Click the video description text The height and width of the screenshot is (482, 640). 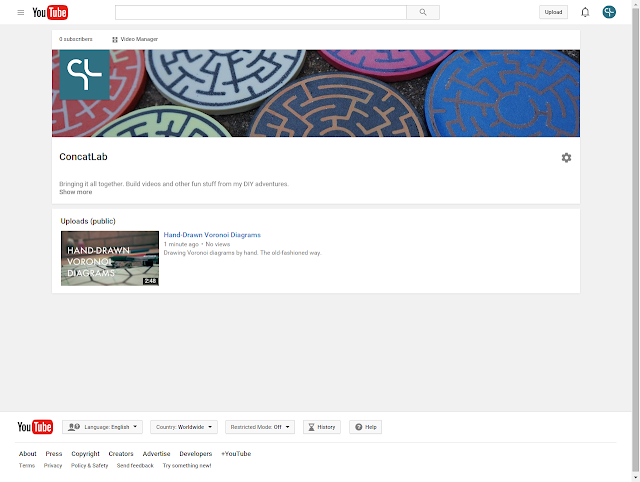point(242,253)
